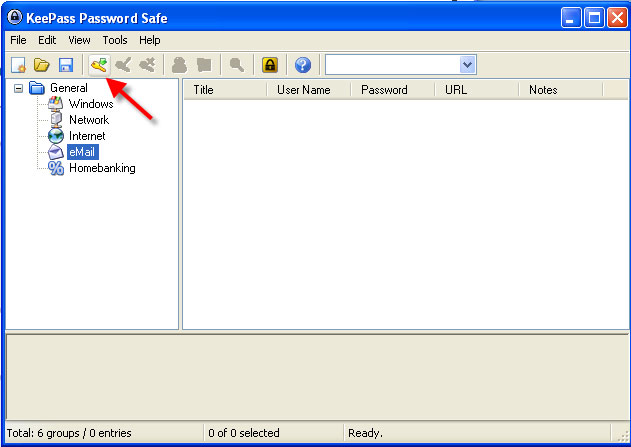The image size is (631, 447).
Task: Click the greyed Find magnifier icon
Action: (237, 65)
